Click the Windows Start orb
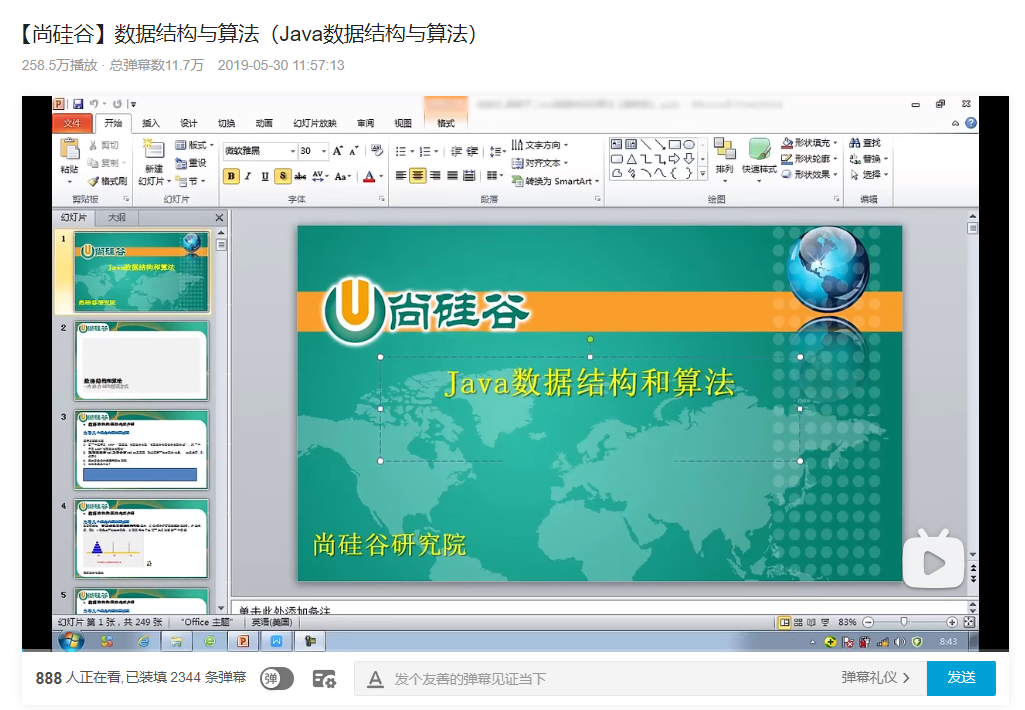 (x=71, y=641)
